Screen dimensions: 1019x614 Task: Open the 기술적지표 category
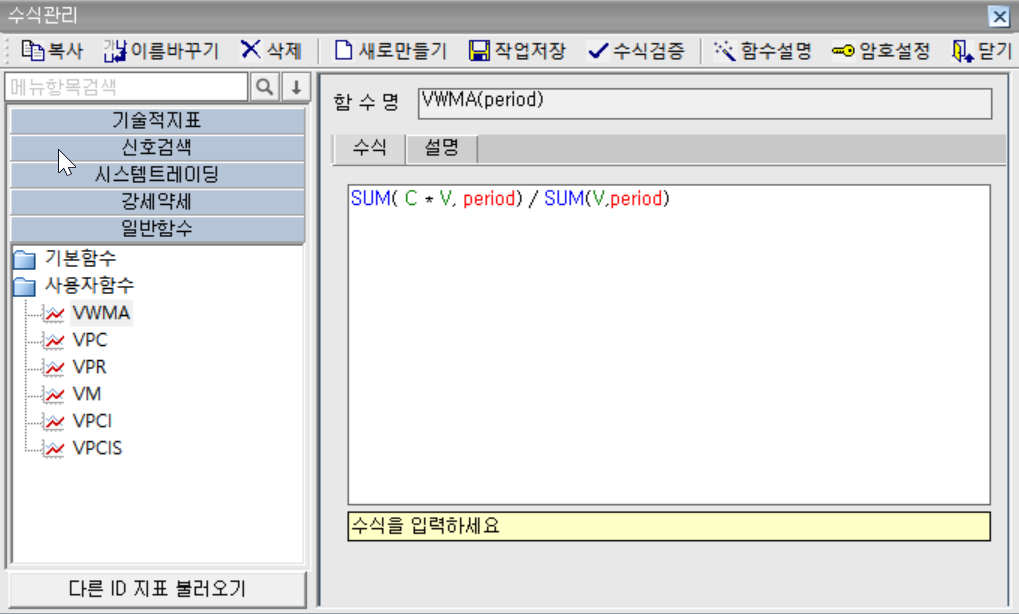(x=157, y=121)
